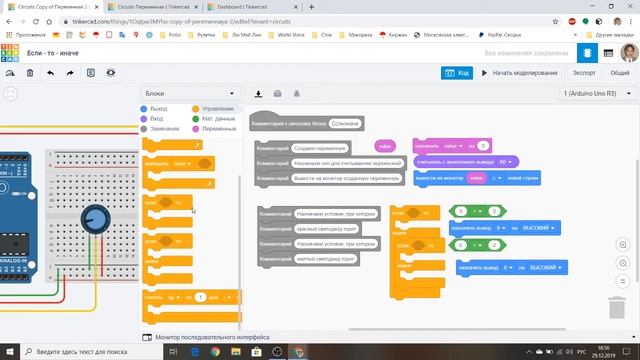Screen dimensions: 640x360
Task: Redo the last action
Action: [x=70, y=73]
